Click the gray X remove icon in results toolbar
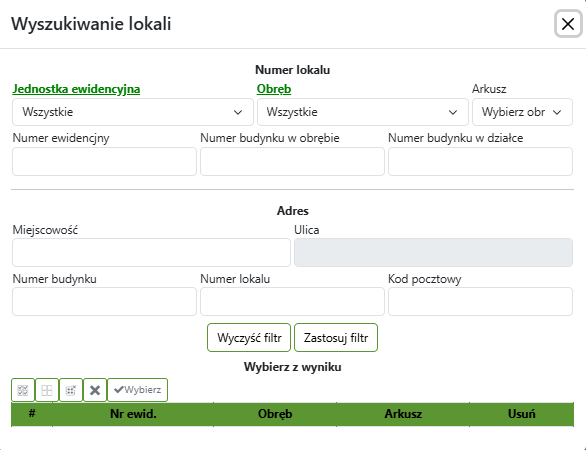Screen dimensions: 586x450 click(95, 390)
